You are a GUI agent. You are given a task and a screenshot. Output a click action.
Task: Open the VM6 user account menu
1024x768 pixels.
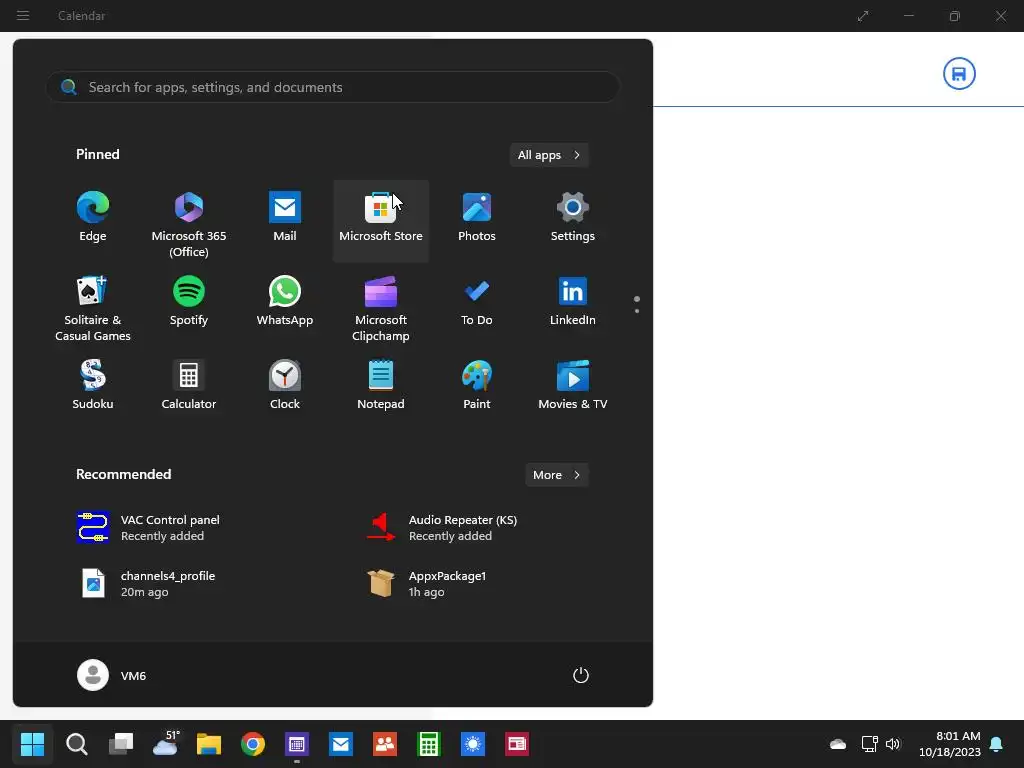[x=112, y=675]
